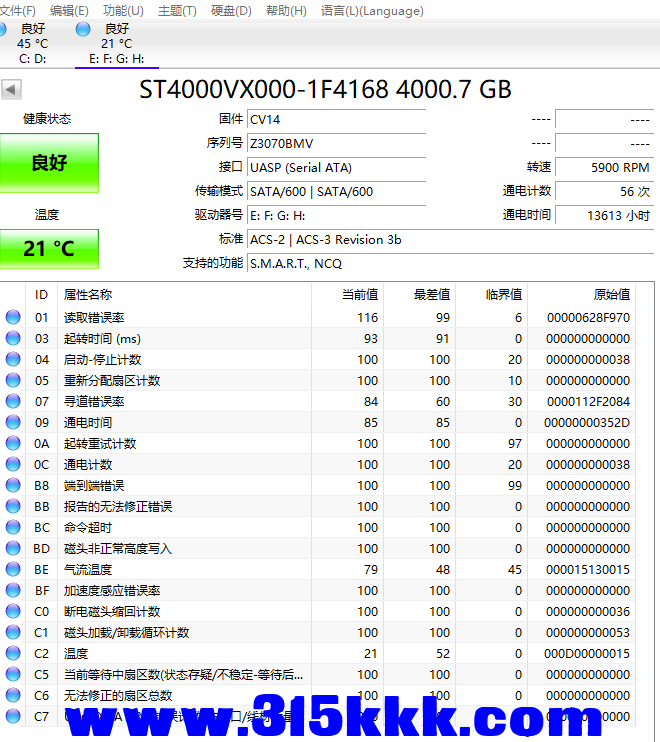Click status orb of row BC 命令超时
This screenshot has width=660, height=742.
[x=13, y=527]
